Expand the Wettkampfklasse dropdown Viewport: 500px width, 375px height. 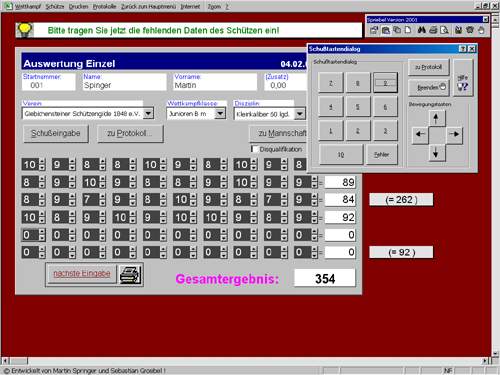tap(220, 114)
